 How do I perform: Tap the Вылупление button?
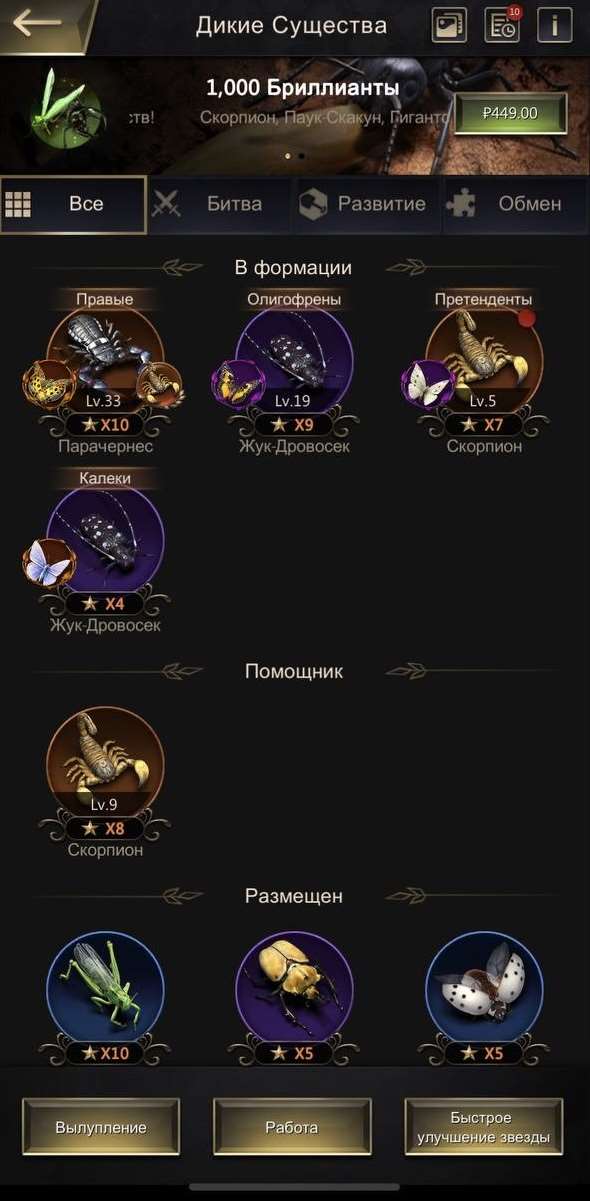(101, 1127)
